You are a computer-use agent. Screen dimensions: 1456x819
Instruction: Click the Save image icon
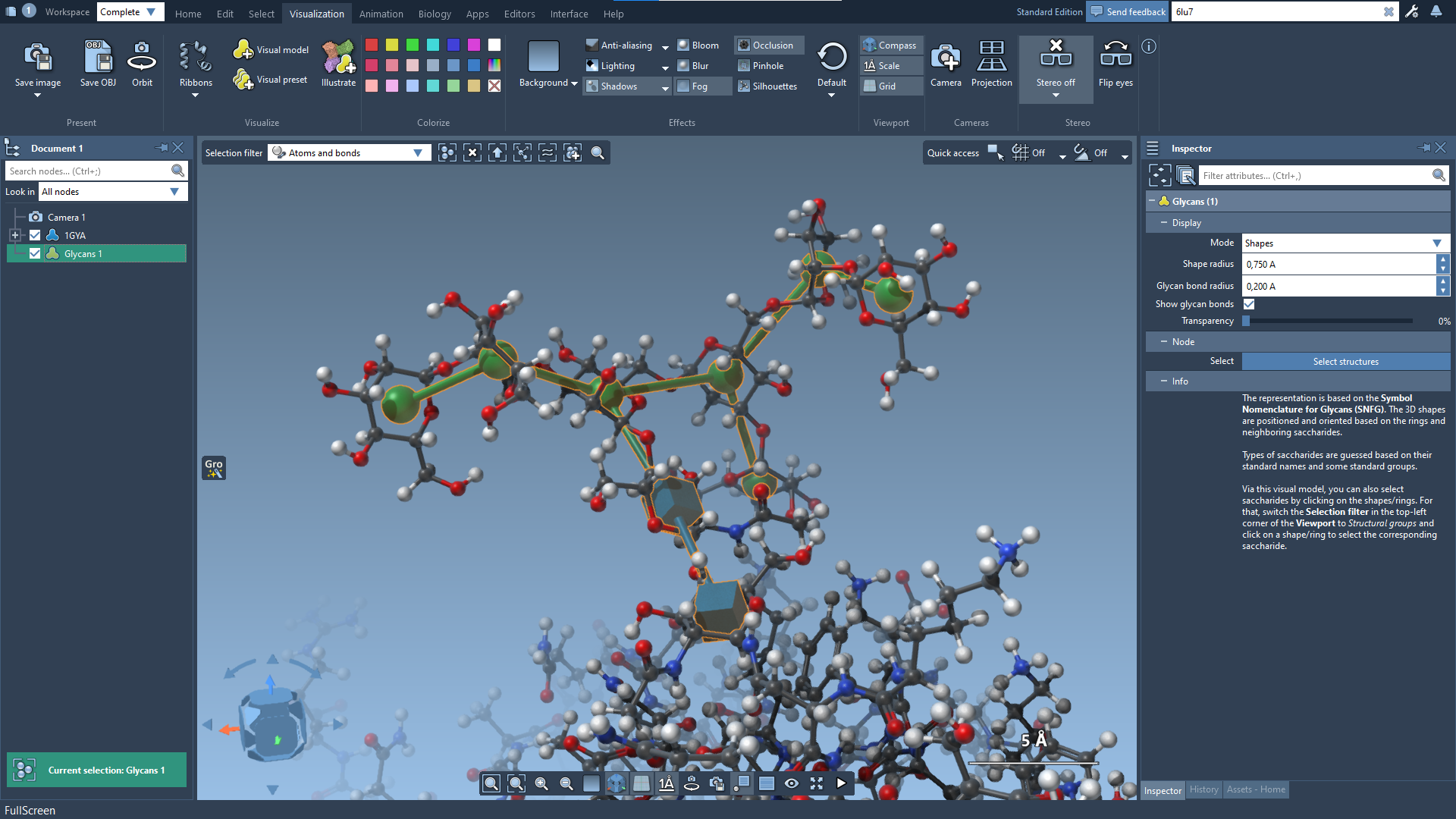click(37, 58)
